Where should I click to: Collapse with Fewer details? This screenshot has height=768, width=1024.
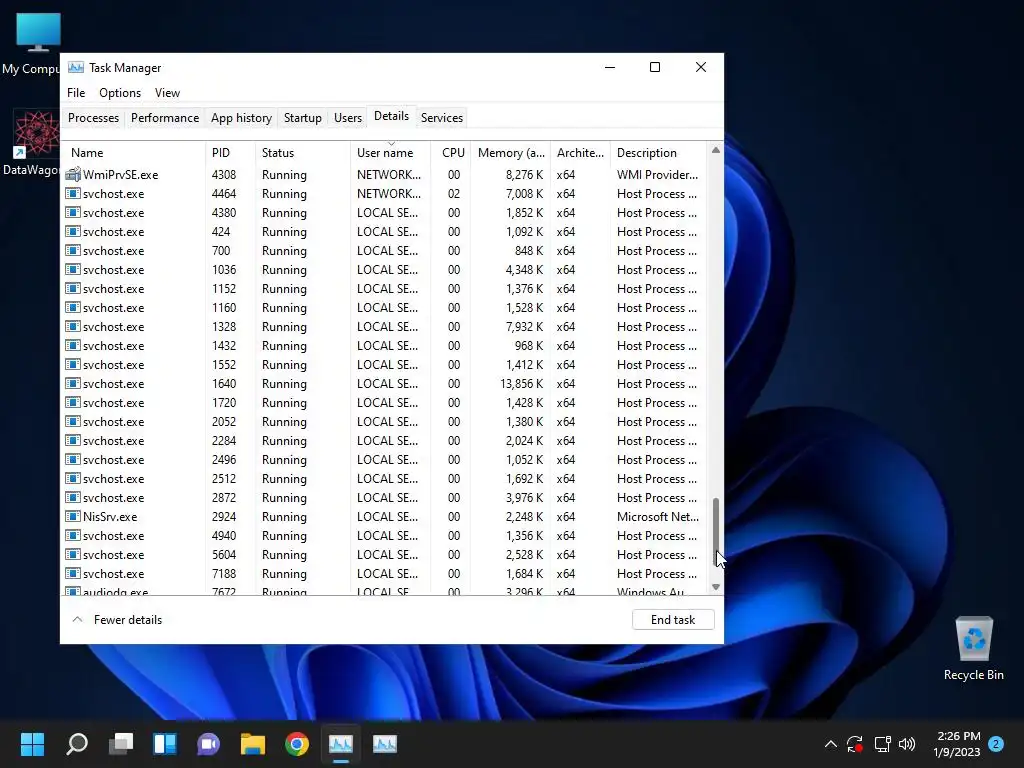coord(118,620)
